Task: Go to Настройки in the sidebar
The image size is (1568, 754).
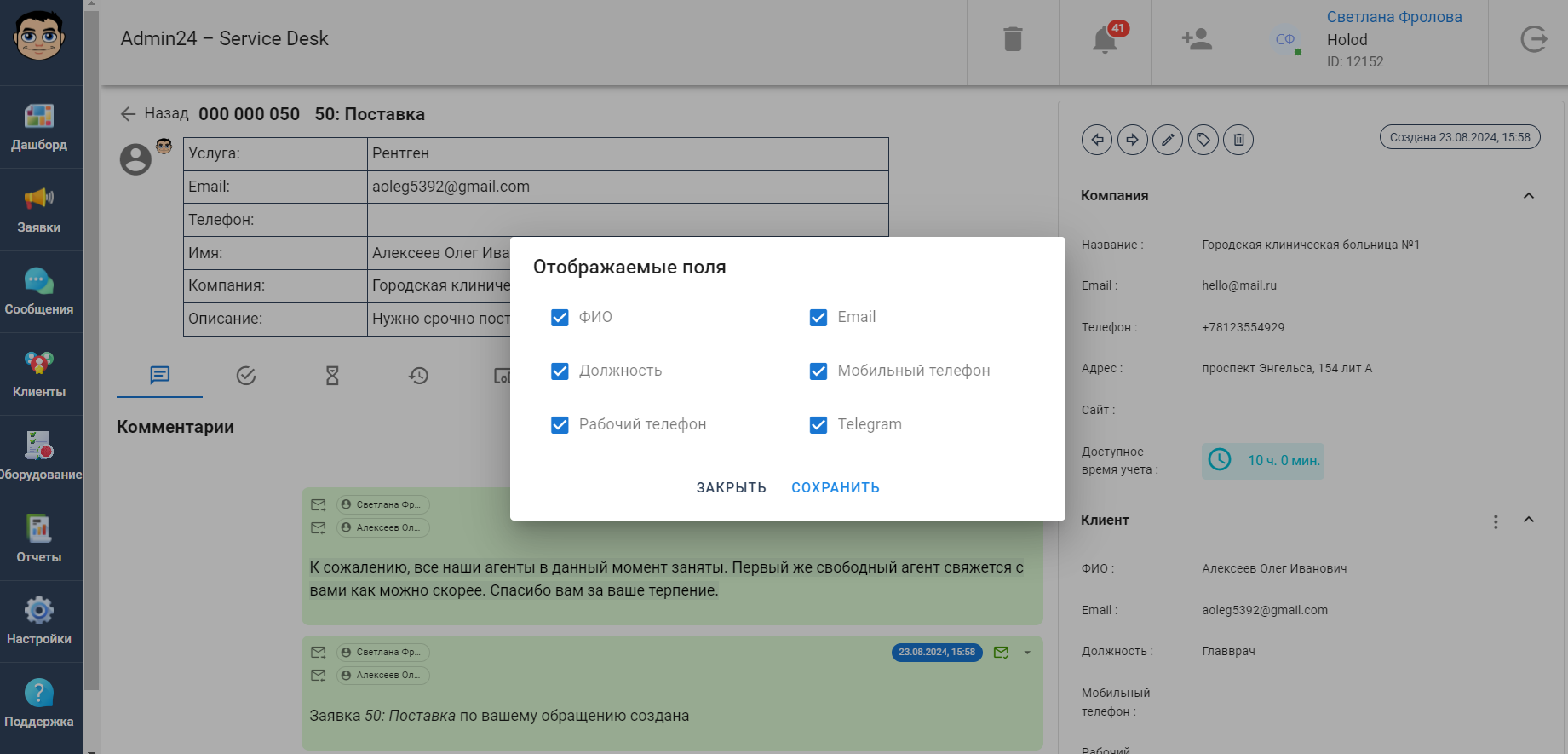Action: point(39,621)
